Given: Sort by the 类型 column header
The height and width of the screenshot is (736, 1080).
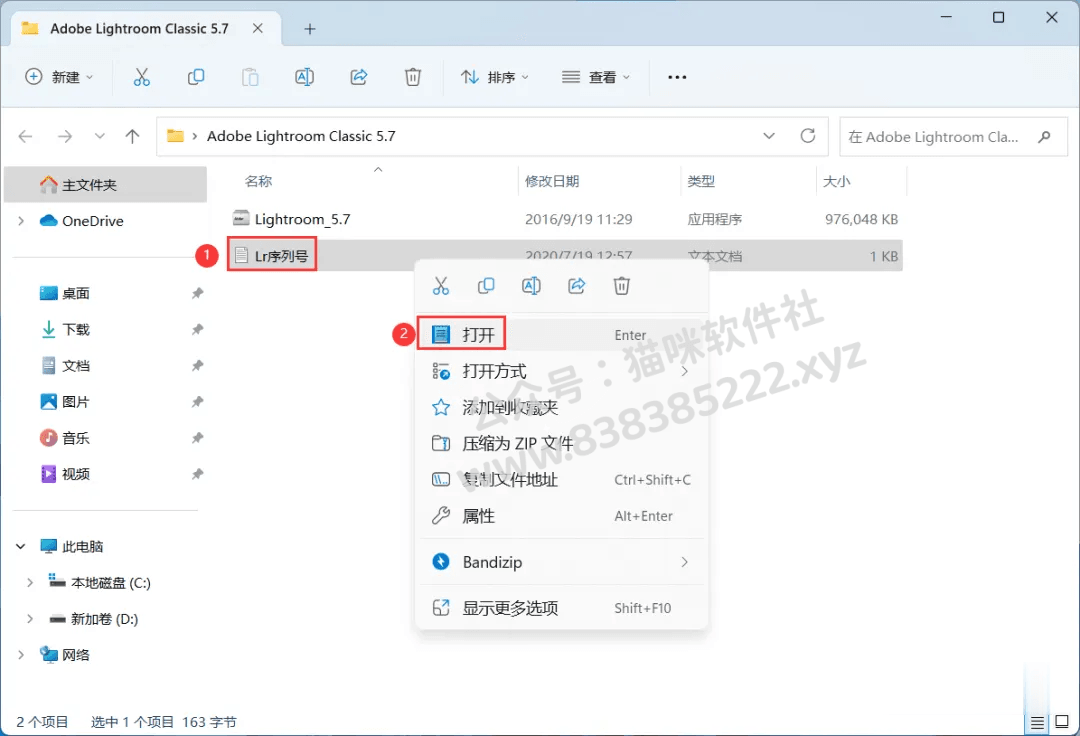Looking at the screenshot, I should (x=700, y=181).
